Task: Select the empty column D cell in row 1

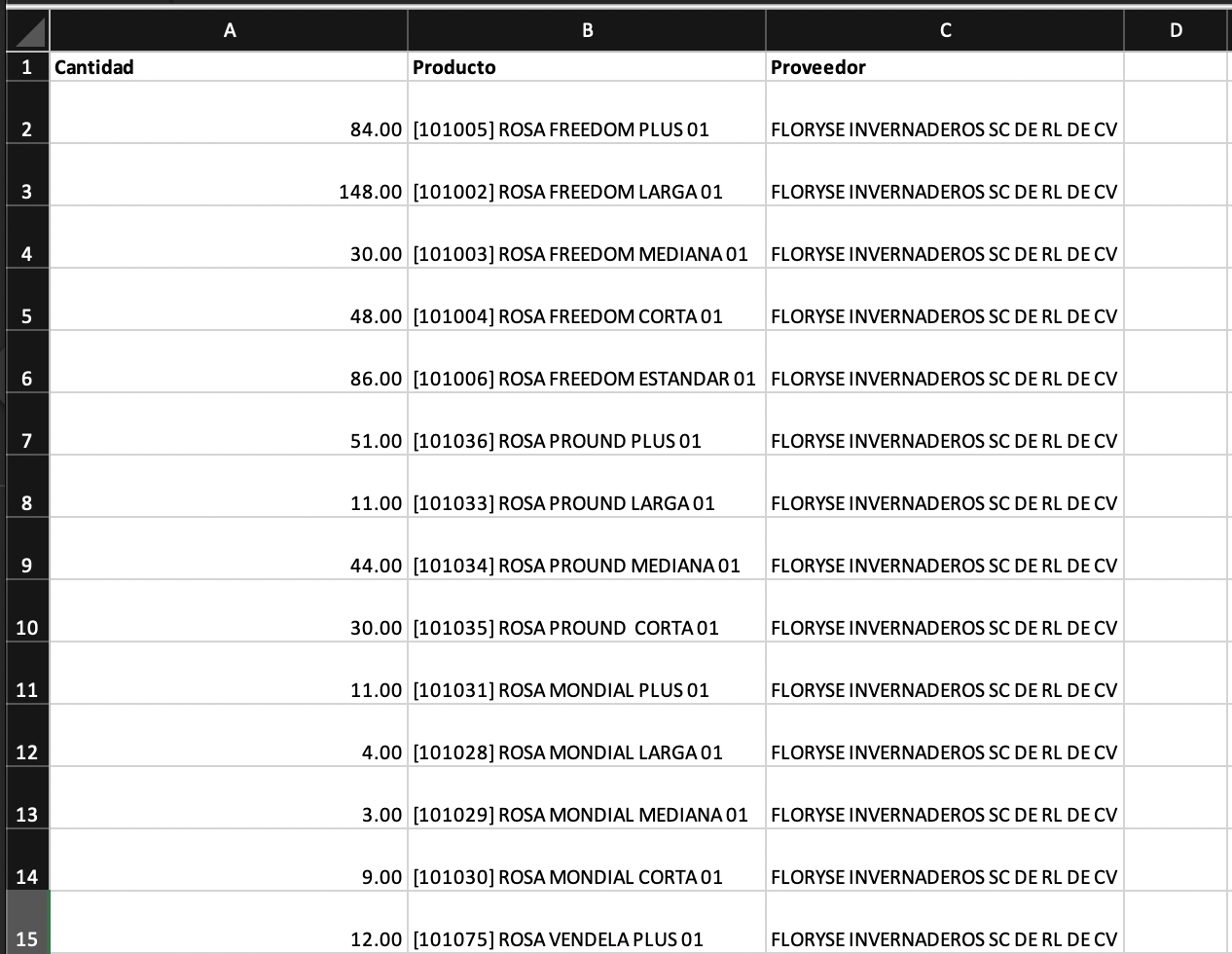Action: (x=1177, y=66)
